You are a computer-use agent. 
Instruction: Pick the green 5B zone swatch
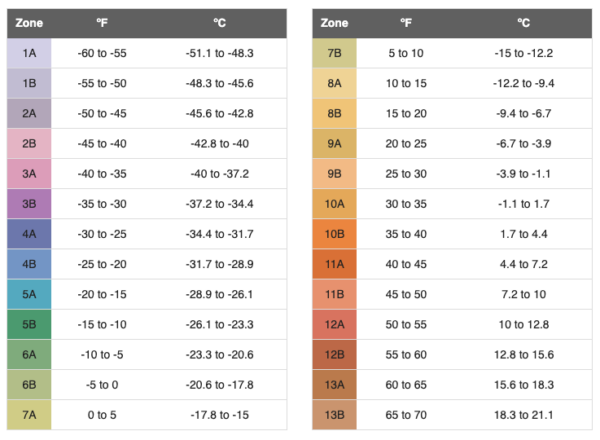pos(29,325)
